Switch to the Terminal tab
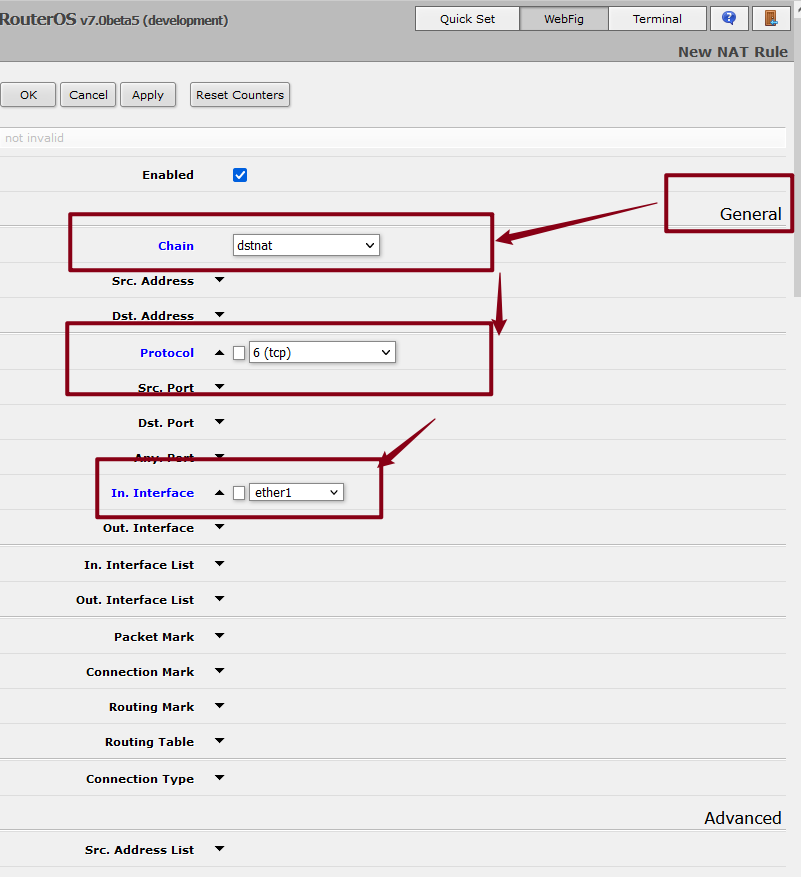This screenshot has width=801, height=877. tap(656, 19)
